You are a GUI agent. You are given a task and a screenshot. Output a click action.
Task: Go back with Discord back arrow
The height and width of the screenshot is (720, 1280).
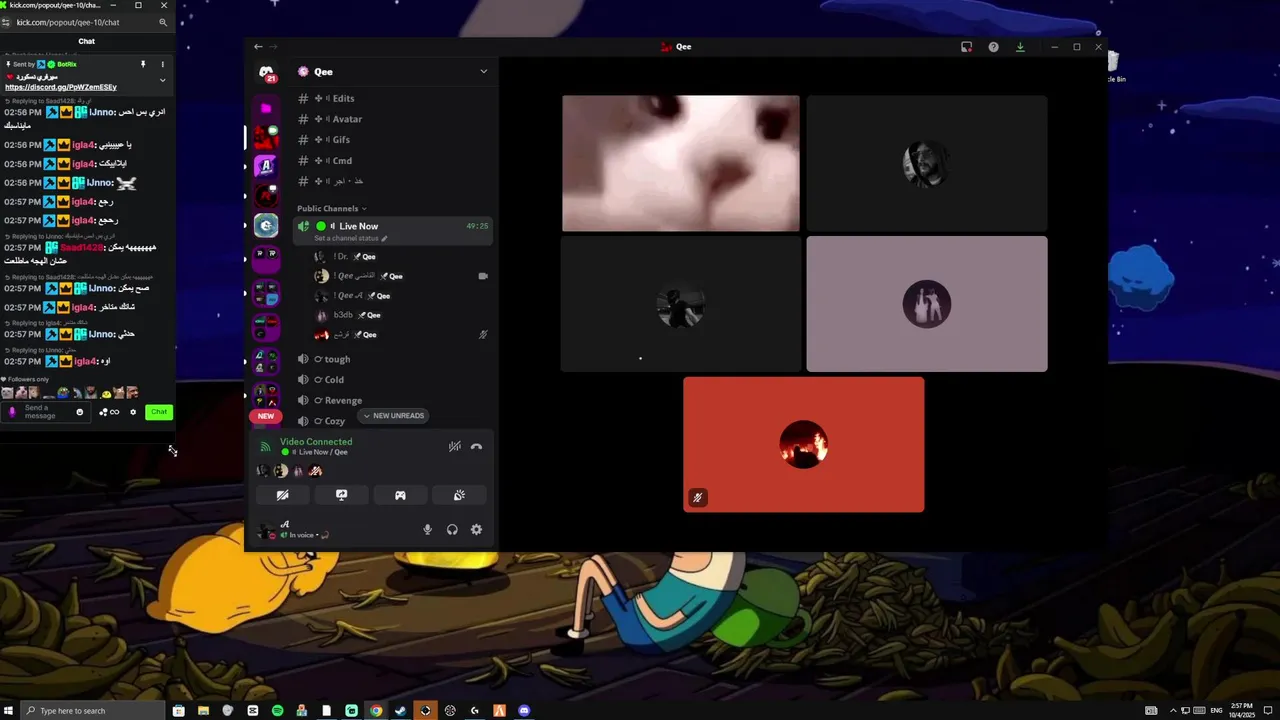[258, 46]
